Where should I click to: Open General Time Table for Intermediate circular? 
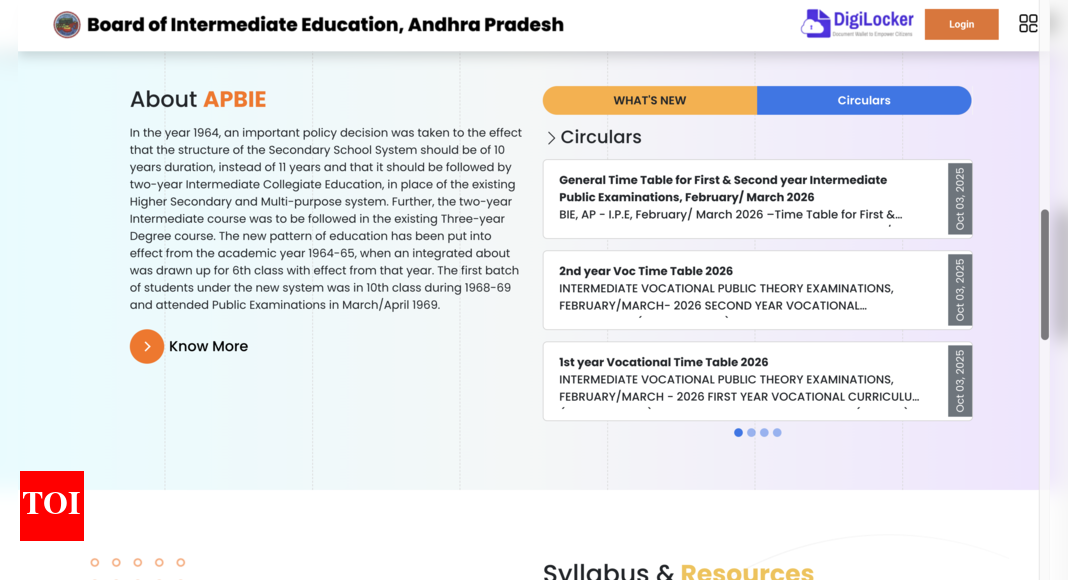tap(723, 188)
